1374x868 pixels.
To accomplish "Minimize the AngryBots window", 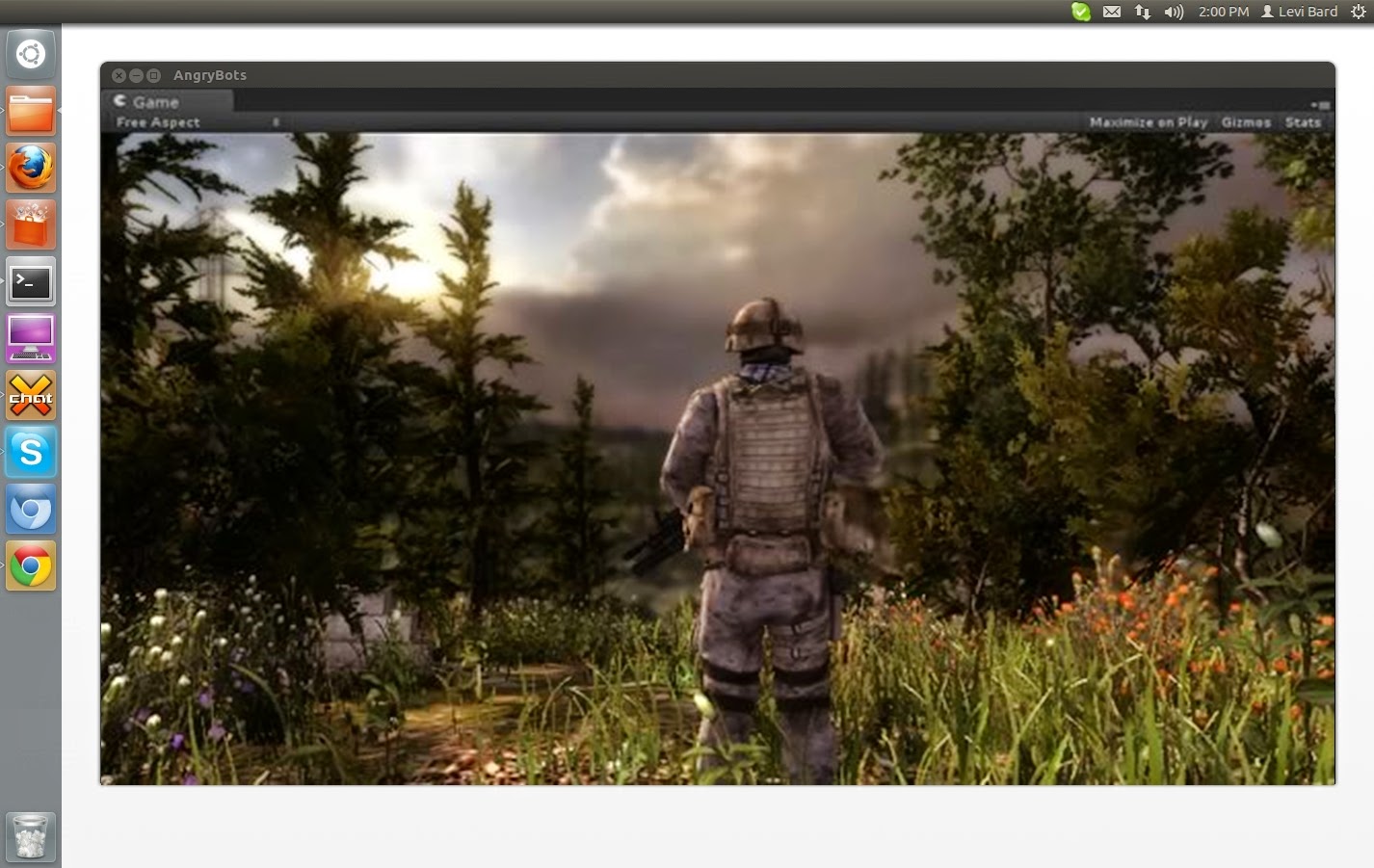I will (136, 75).
